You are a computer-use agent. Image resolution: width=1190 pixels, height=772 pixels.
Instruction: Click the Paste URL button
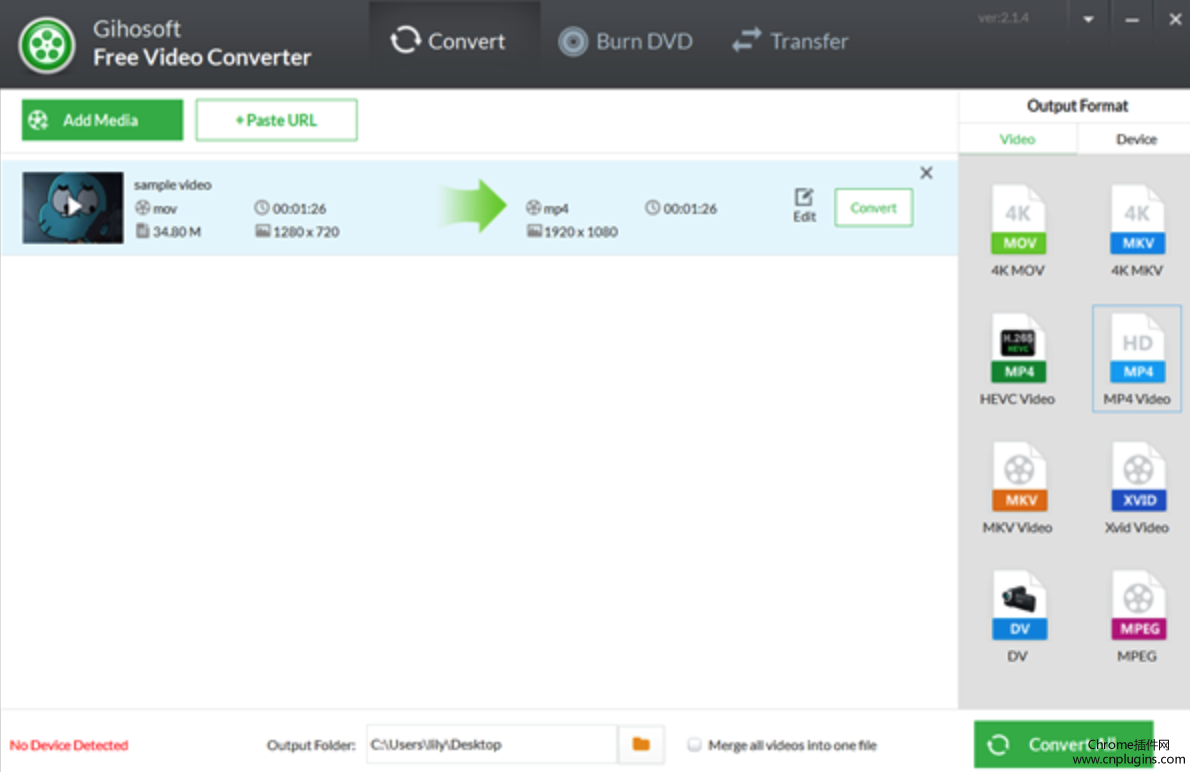coord(276,120)
